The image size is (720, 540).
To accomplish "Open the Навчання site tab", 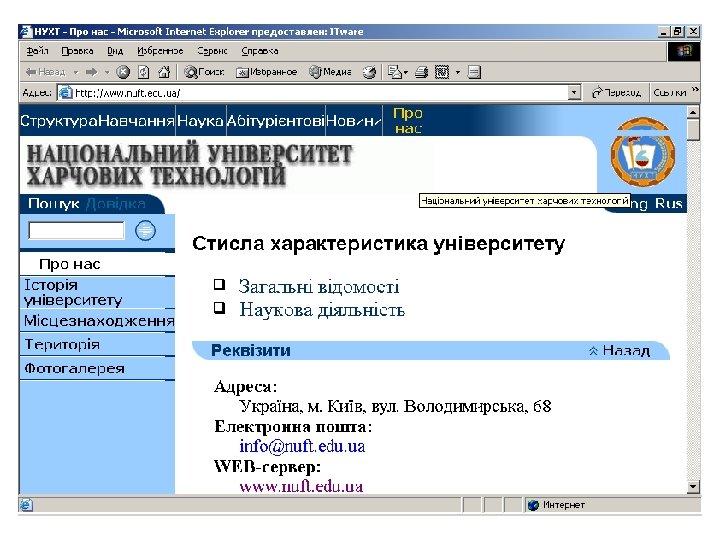I will pos(137,121).
